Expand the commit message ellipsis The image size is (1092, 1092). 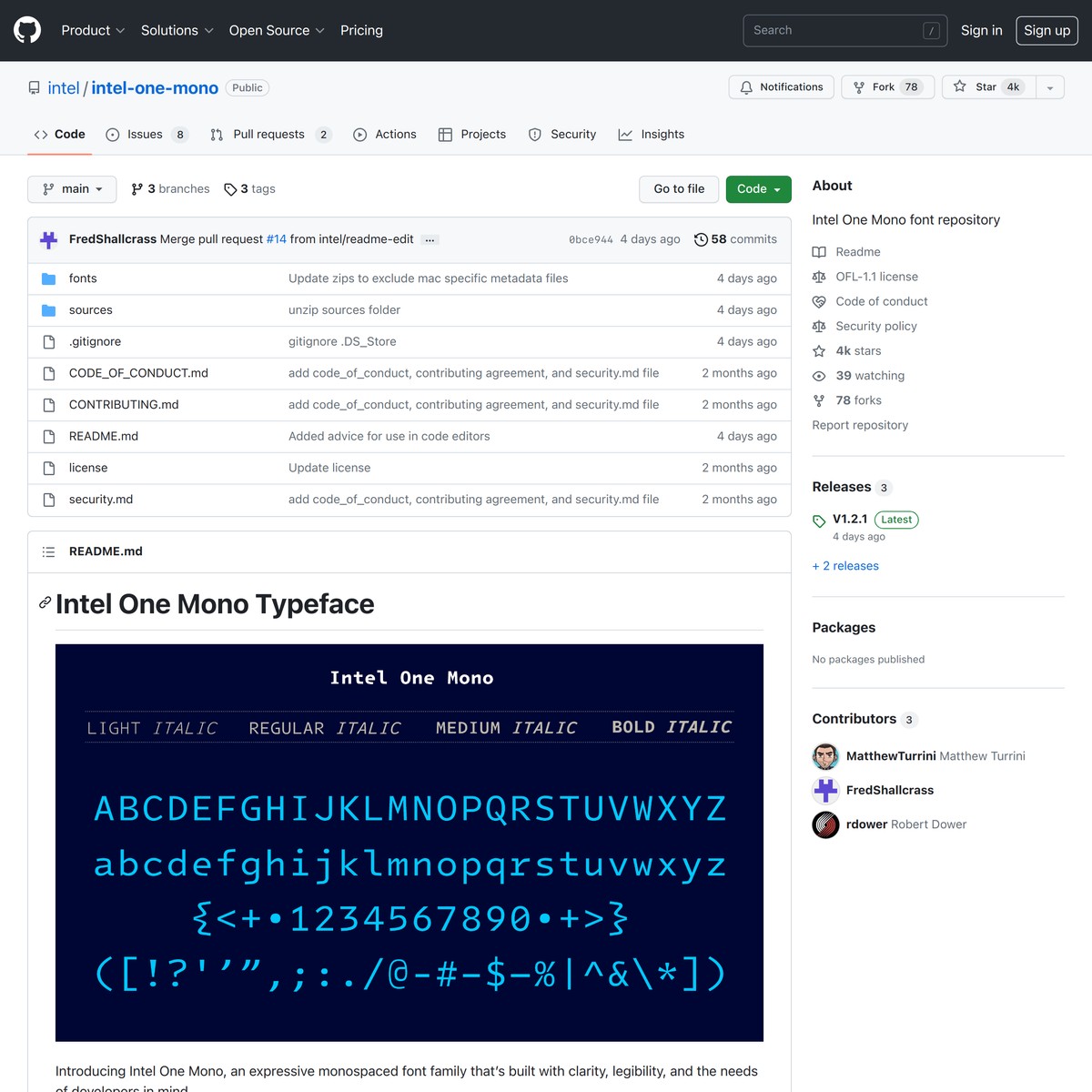[x=430, y=239]
